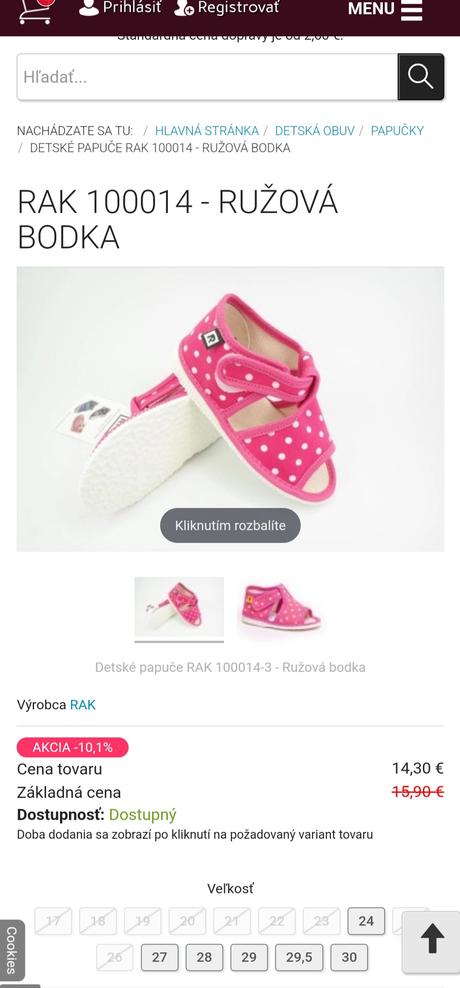
Task: Click the Prihlásiť user icon
Action: coord(89,8)
